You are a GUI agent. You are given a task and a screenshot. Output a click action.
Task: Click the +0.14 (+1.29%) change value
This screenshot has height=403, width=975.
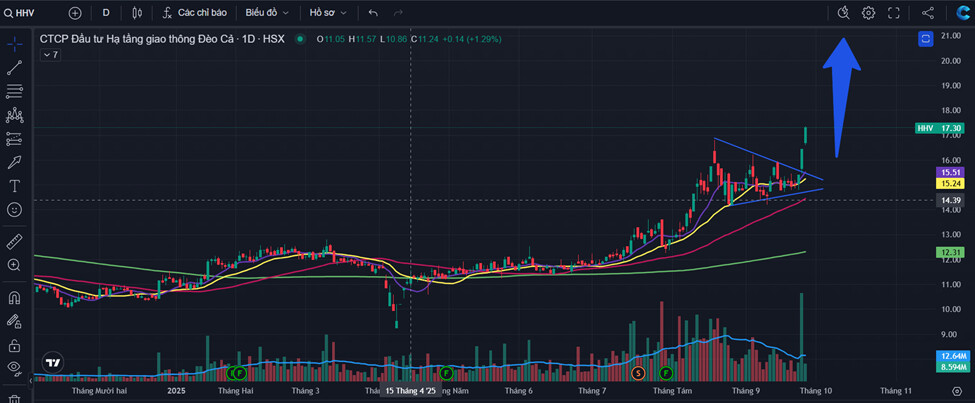coord(473,39)
